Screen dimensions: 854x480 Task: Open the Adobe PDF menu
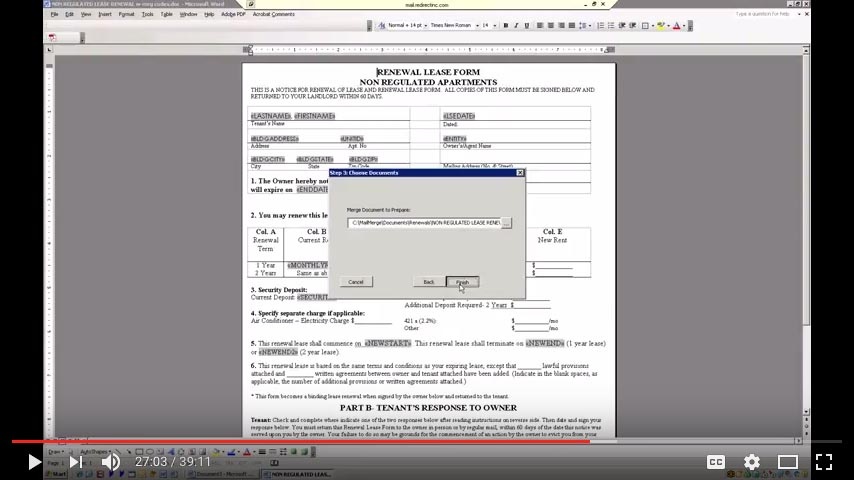(233, 14)
